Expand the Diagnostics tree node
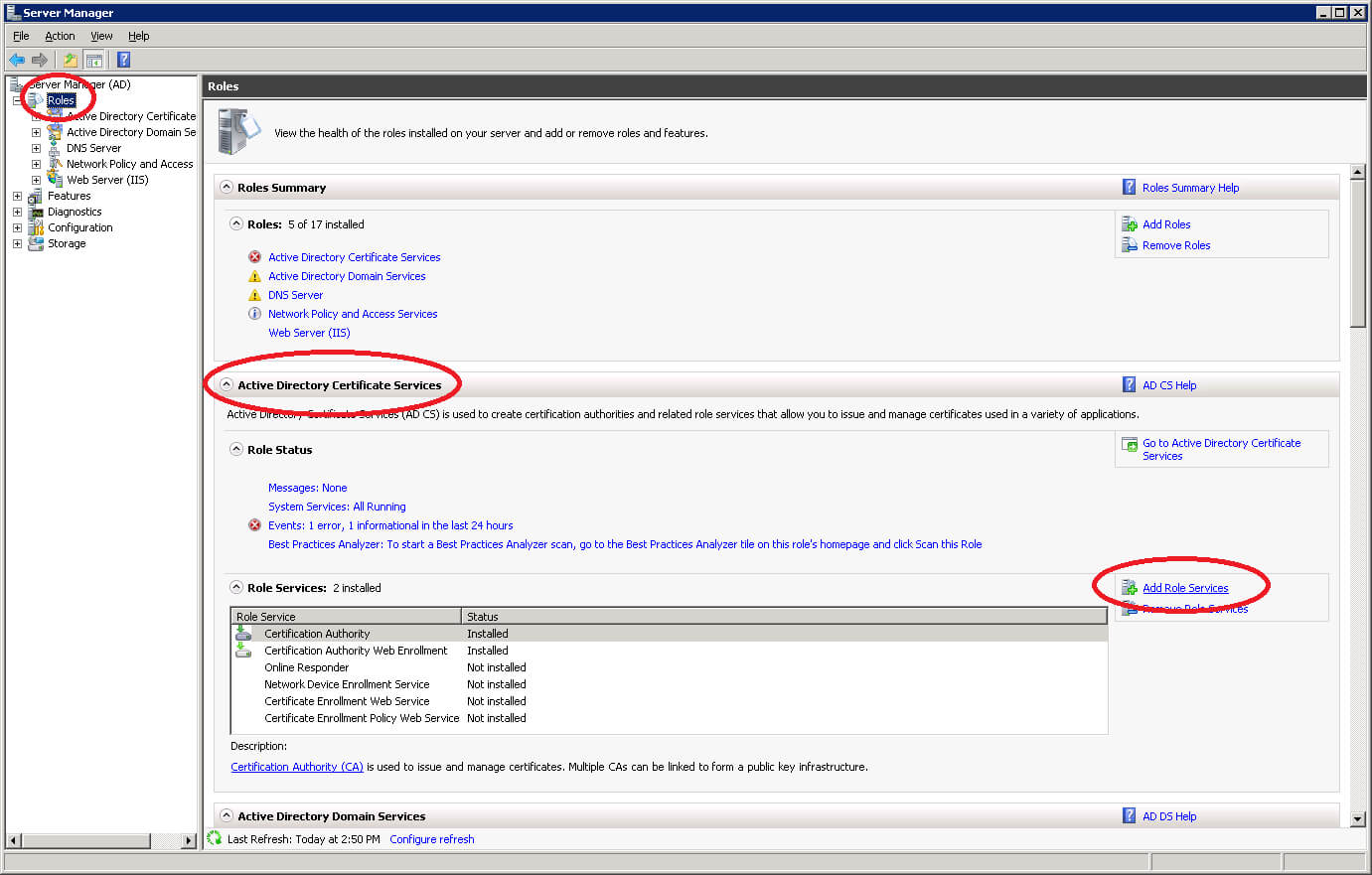 (x=17, y=212)
